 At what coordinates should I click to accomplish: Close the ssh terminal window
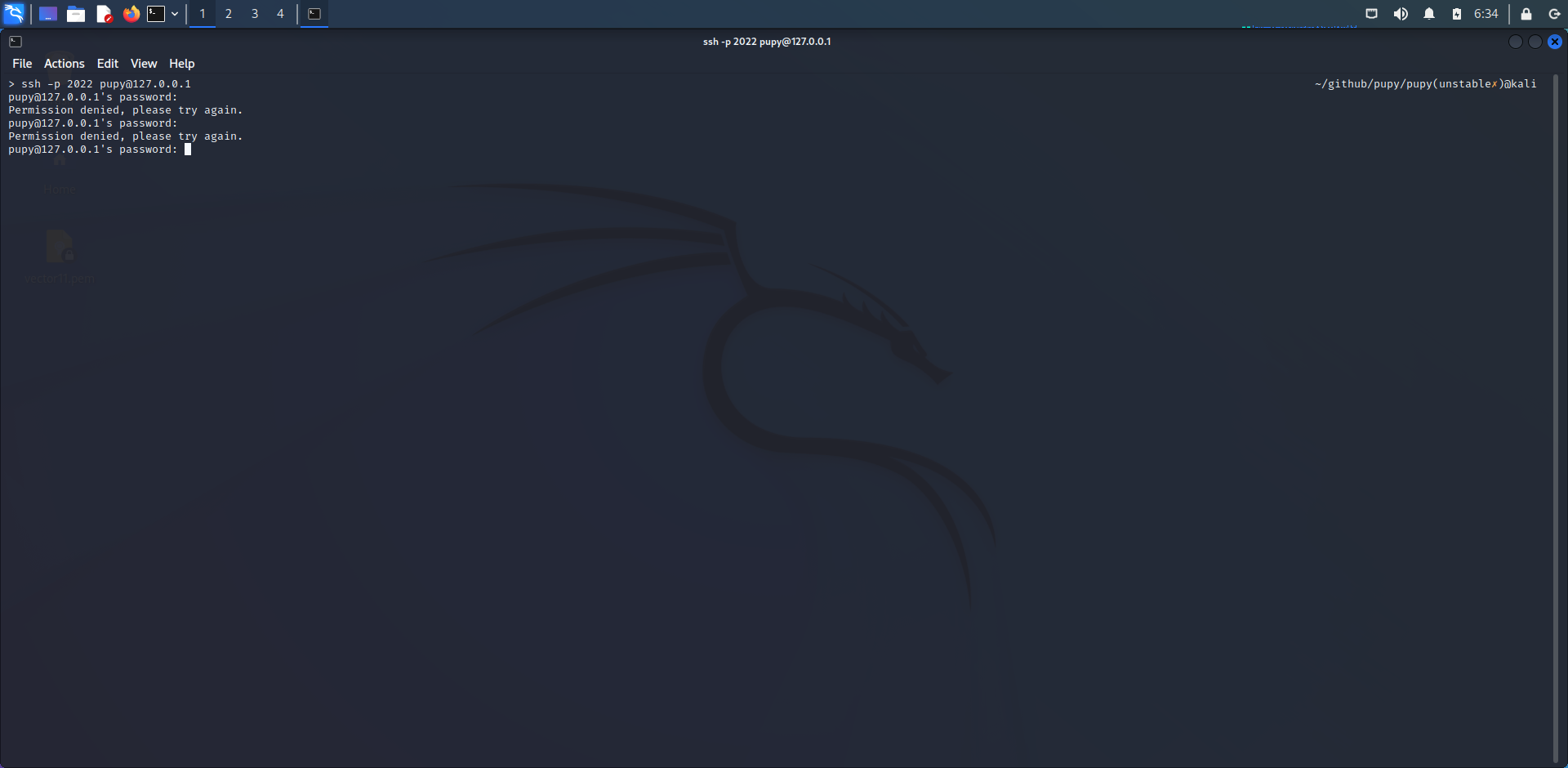tap(1555, 42)
